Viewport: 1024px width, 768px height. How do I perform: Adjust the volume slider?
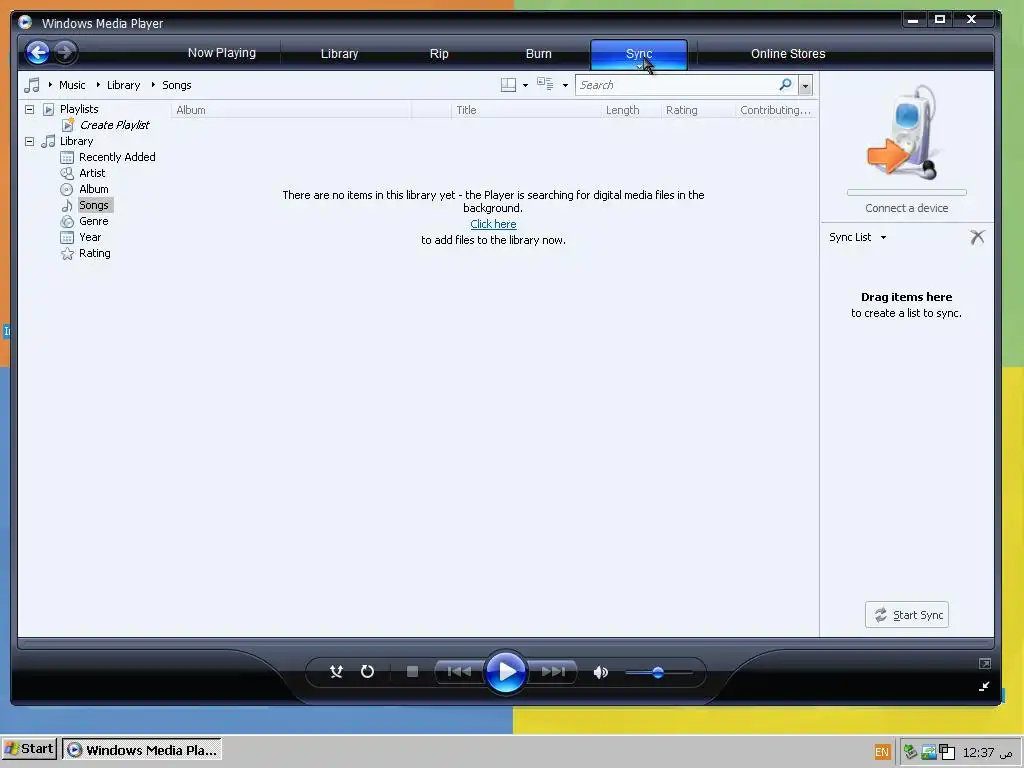coord(658,672)
